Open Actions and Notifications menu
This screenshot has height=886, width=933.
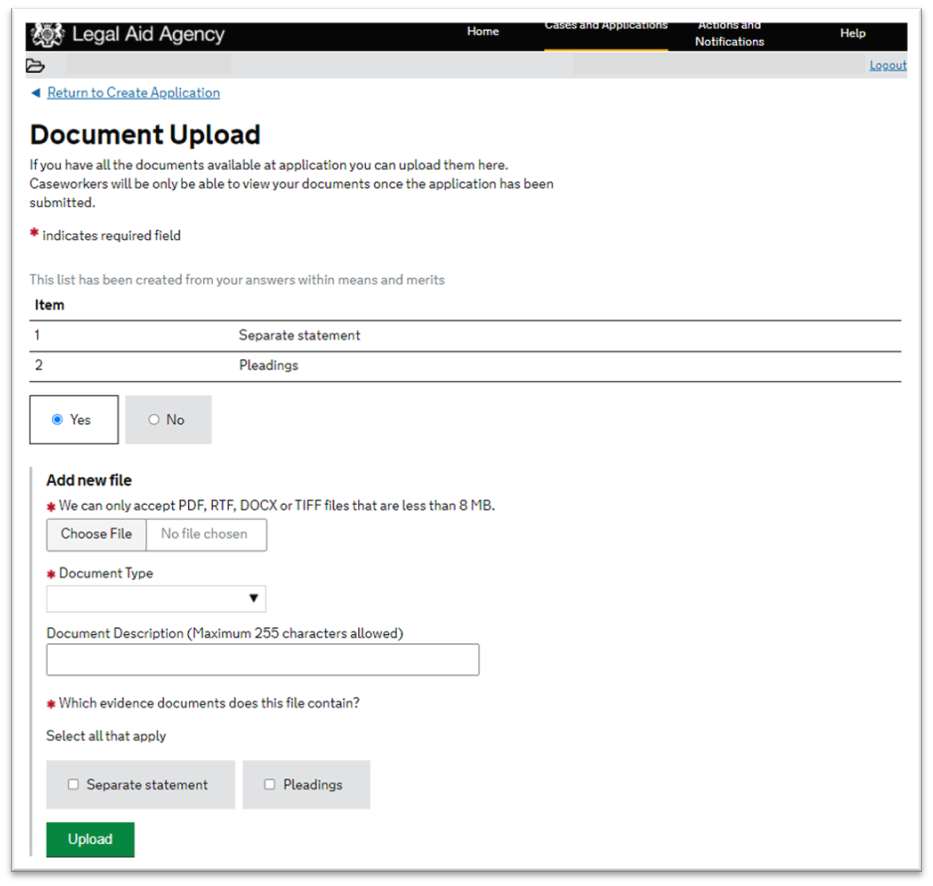[x=729, y=34]
